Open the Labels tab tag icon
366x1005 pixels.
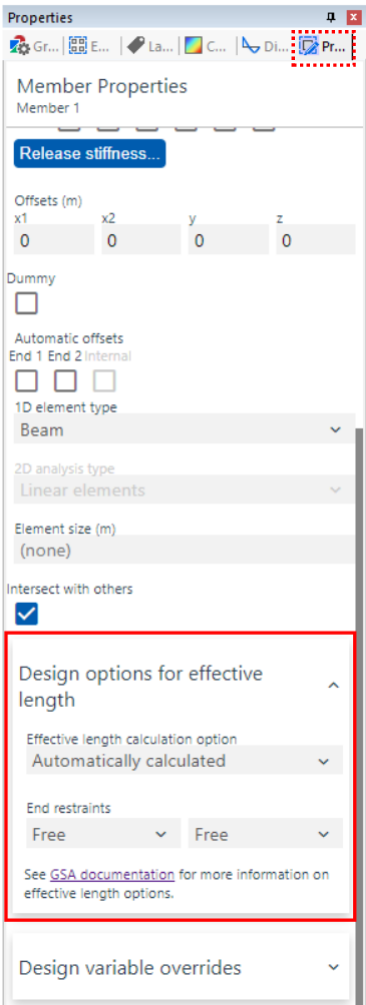(x=135, y=45)
